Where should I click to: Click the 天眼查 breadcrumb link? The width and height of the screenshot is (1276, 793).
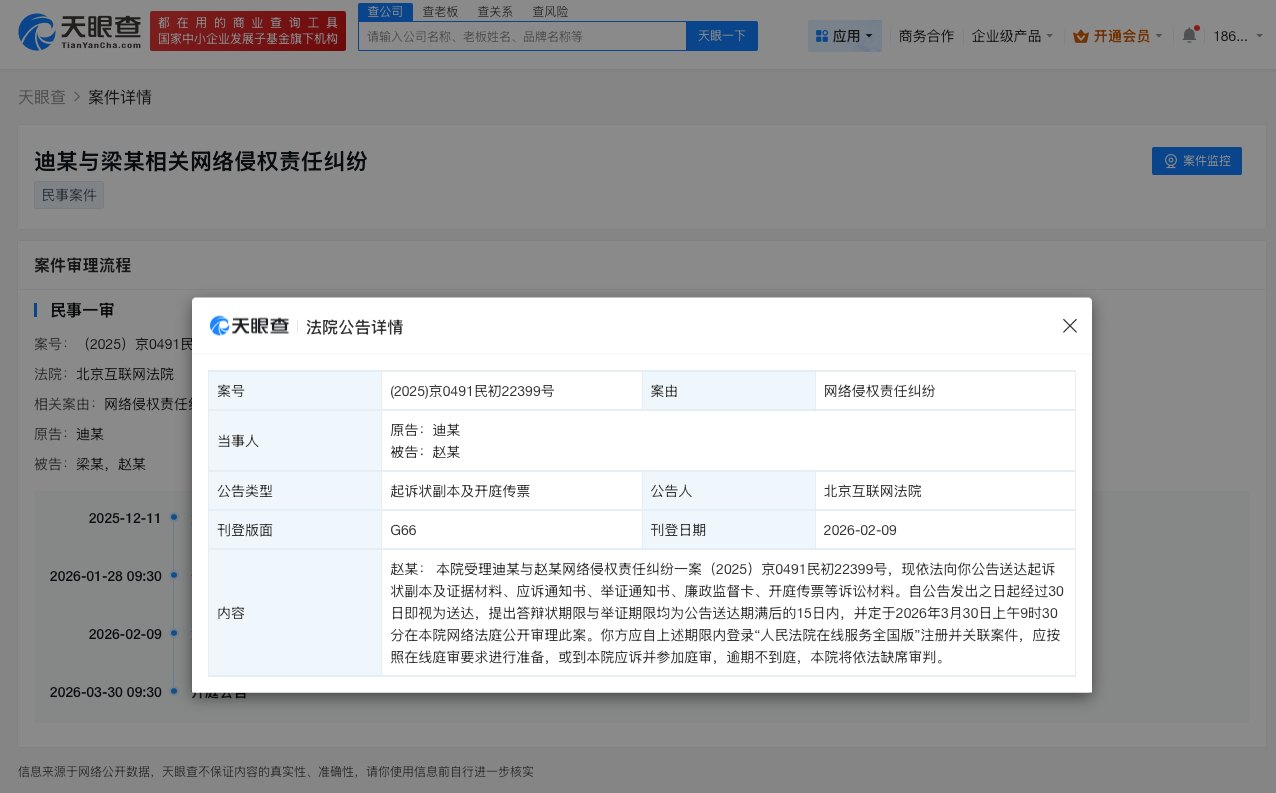pyautogui.click(x=42, y=97)
